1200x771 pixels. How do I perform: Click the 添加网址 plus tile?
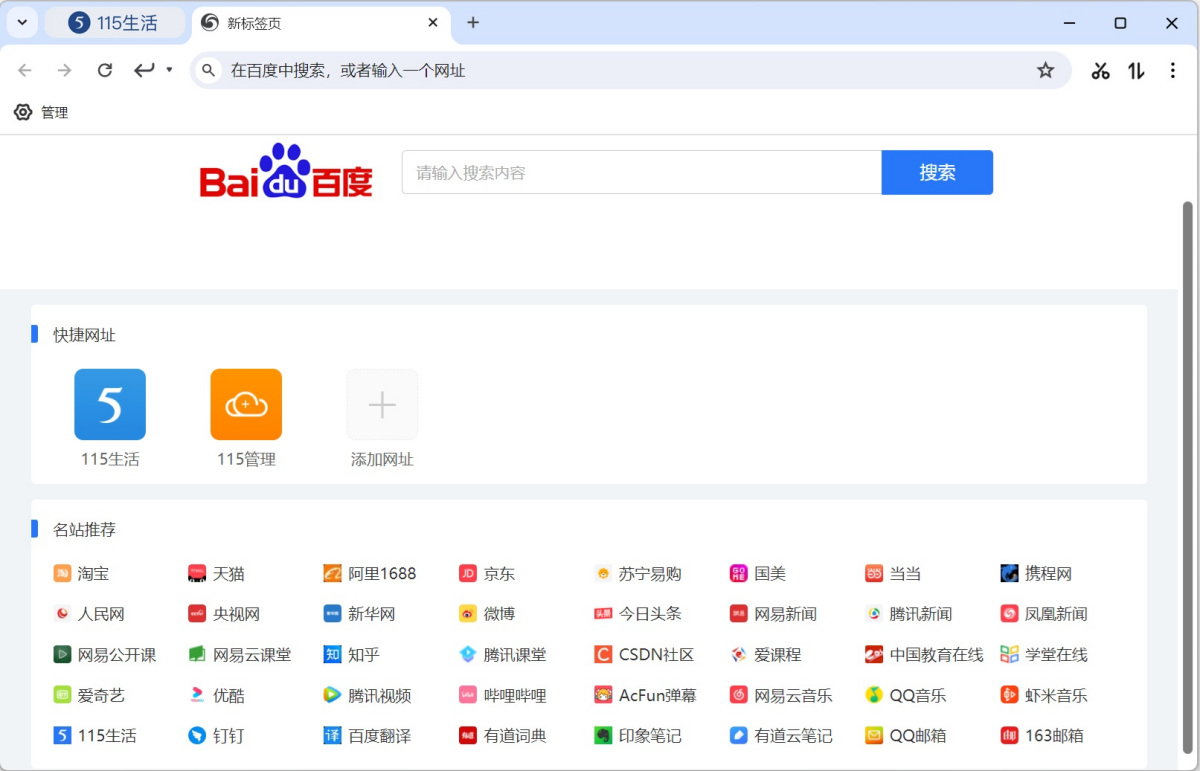(x=382, y=405)
